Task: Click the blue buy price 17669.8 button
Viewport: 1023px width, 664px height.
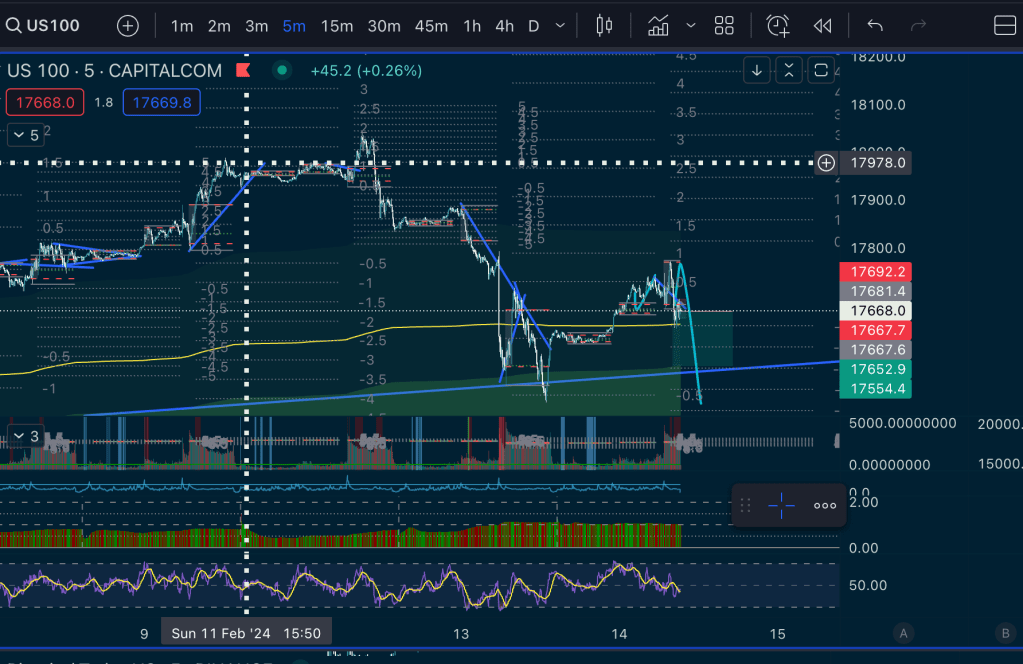Action: tap(161, 102)
